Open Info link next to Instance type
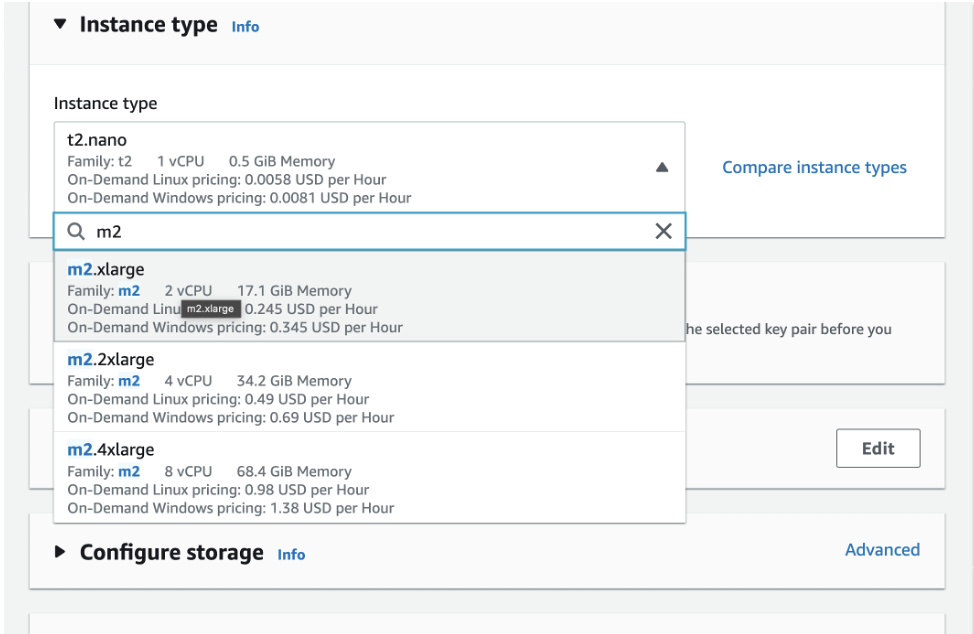974x634 pixels. point(245,27)
